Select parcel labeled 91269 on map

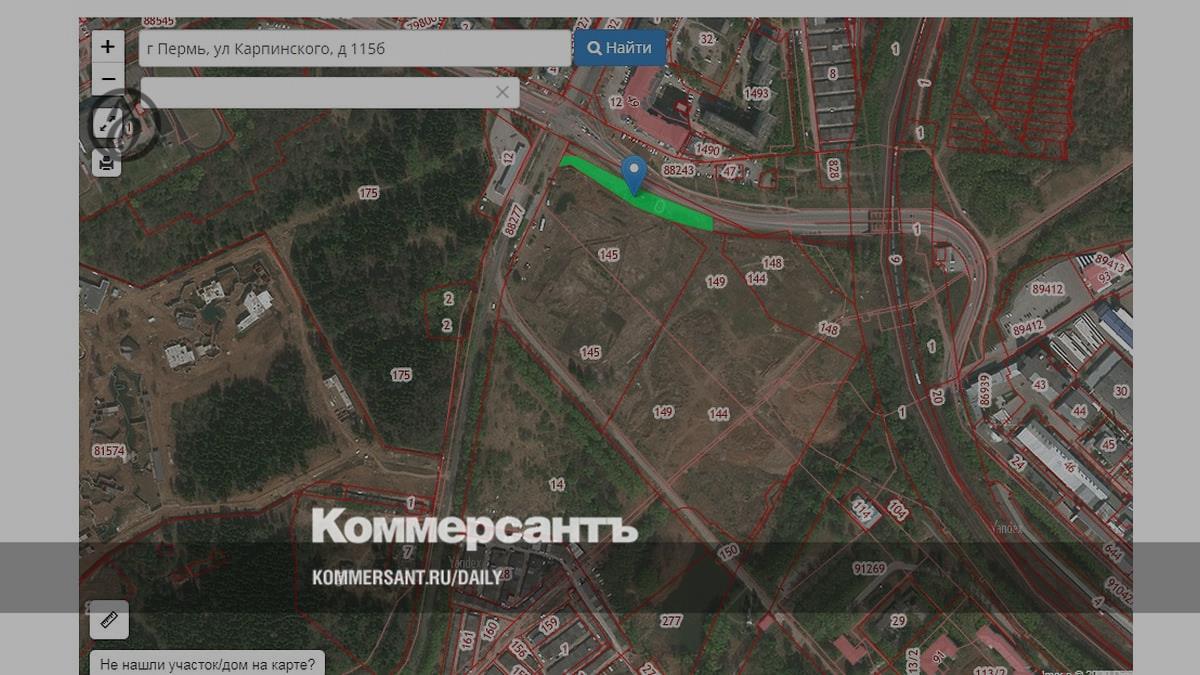click(x=869, y=569)
